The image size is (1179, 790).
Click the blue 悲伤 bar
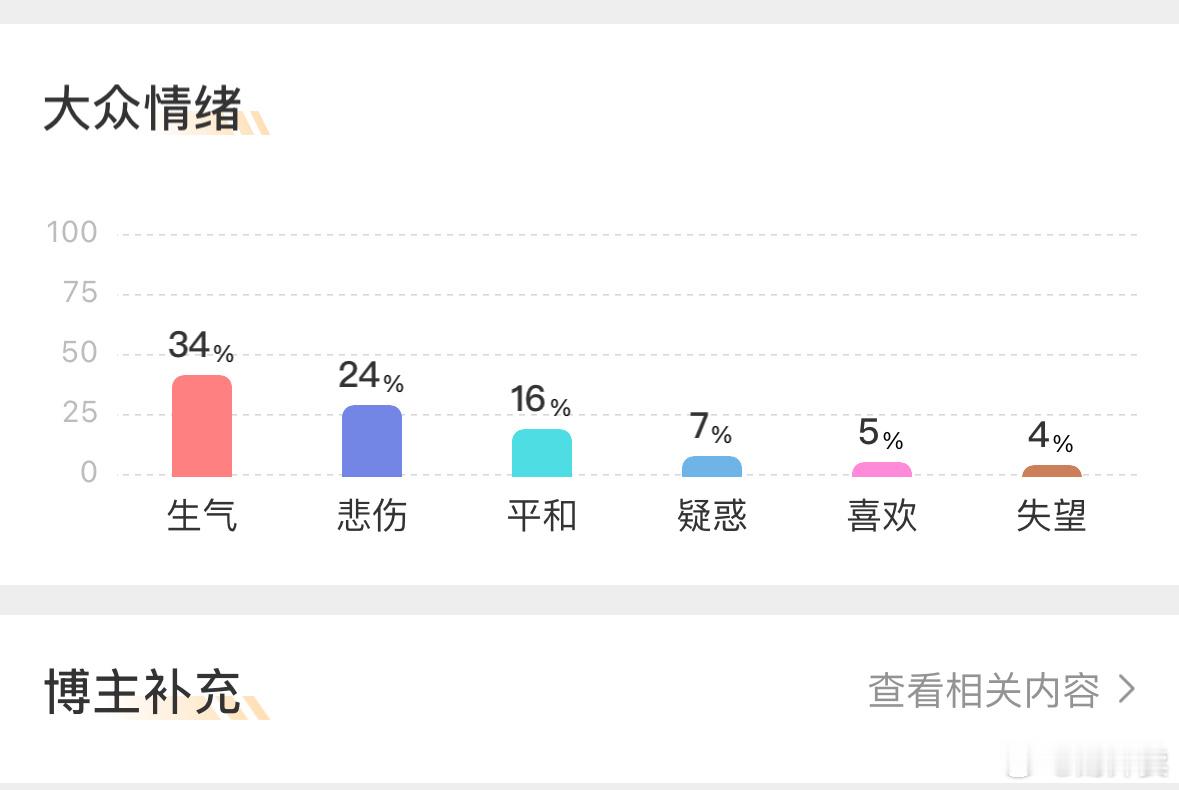click(371, 440)
